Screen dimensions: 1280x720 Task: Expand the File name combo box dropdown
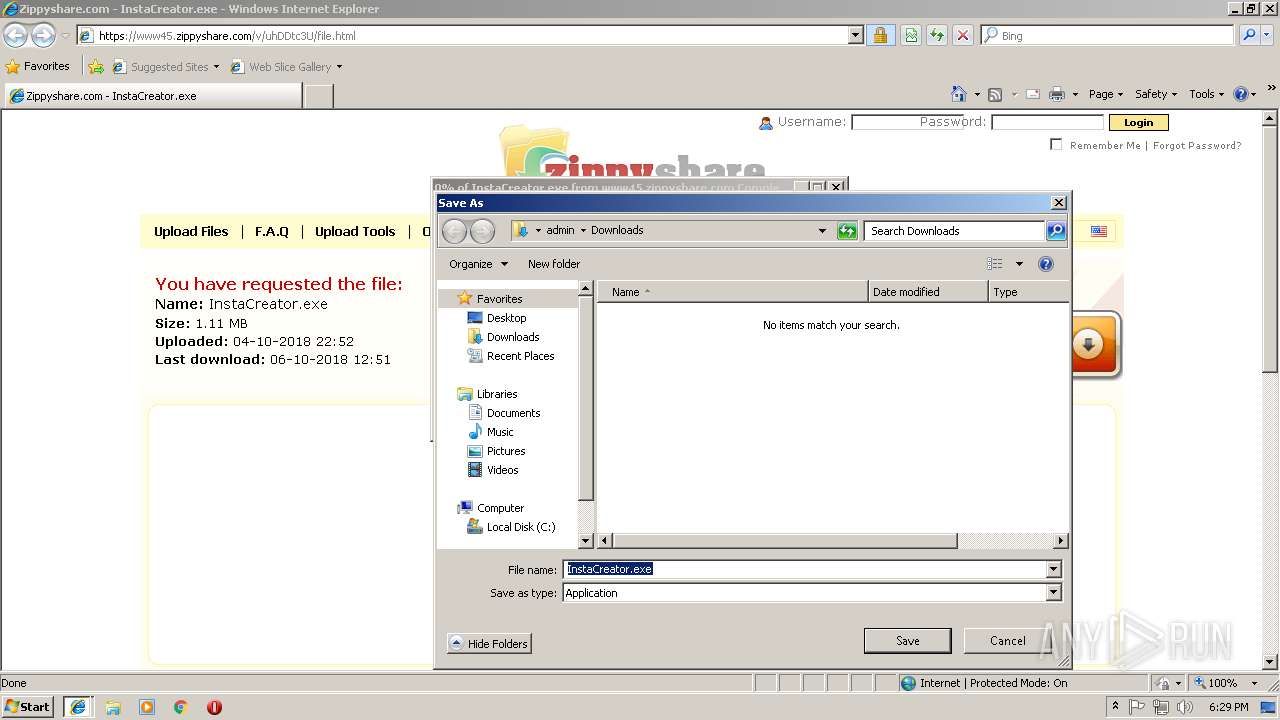pyautogui.click(x=1053, y=569)
